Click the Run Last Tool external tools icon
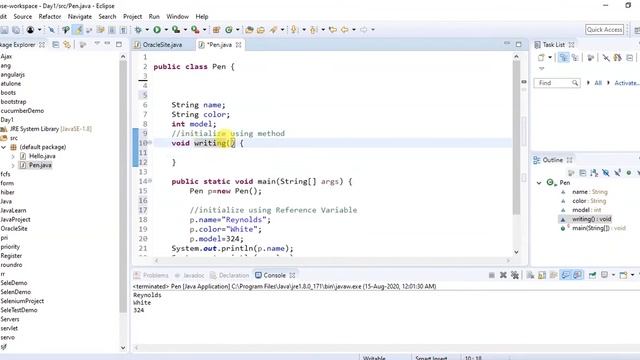This screenshot has height=360, width=640. [195, 30]
